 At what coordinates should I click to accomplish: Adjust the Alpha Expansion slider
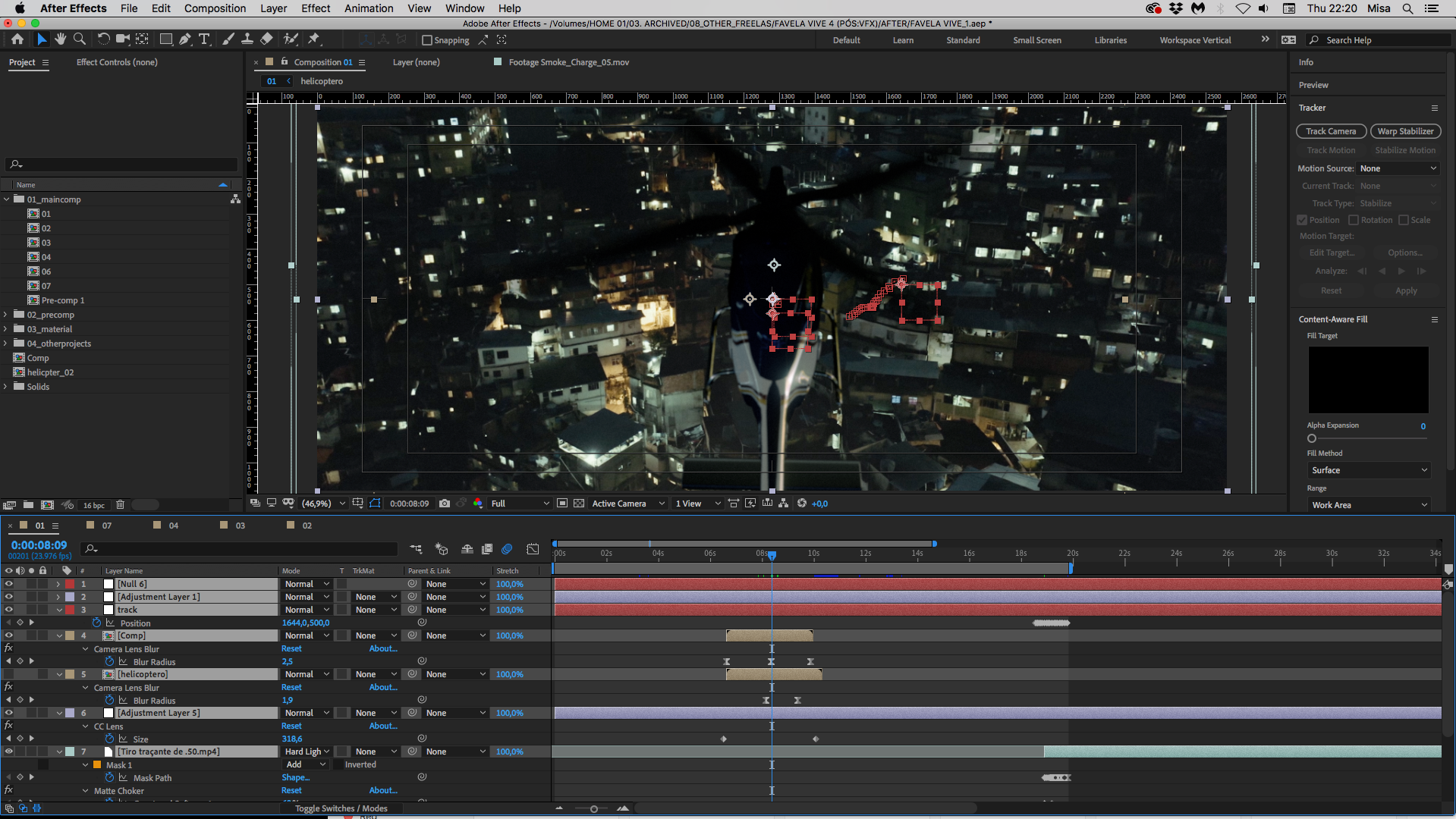pyautogui.click(x=1312, y=438)
